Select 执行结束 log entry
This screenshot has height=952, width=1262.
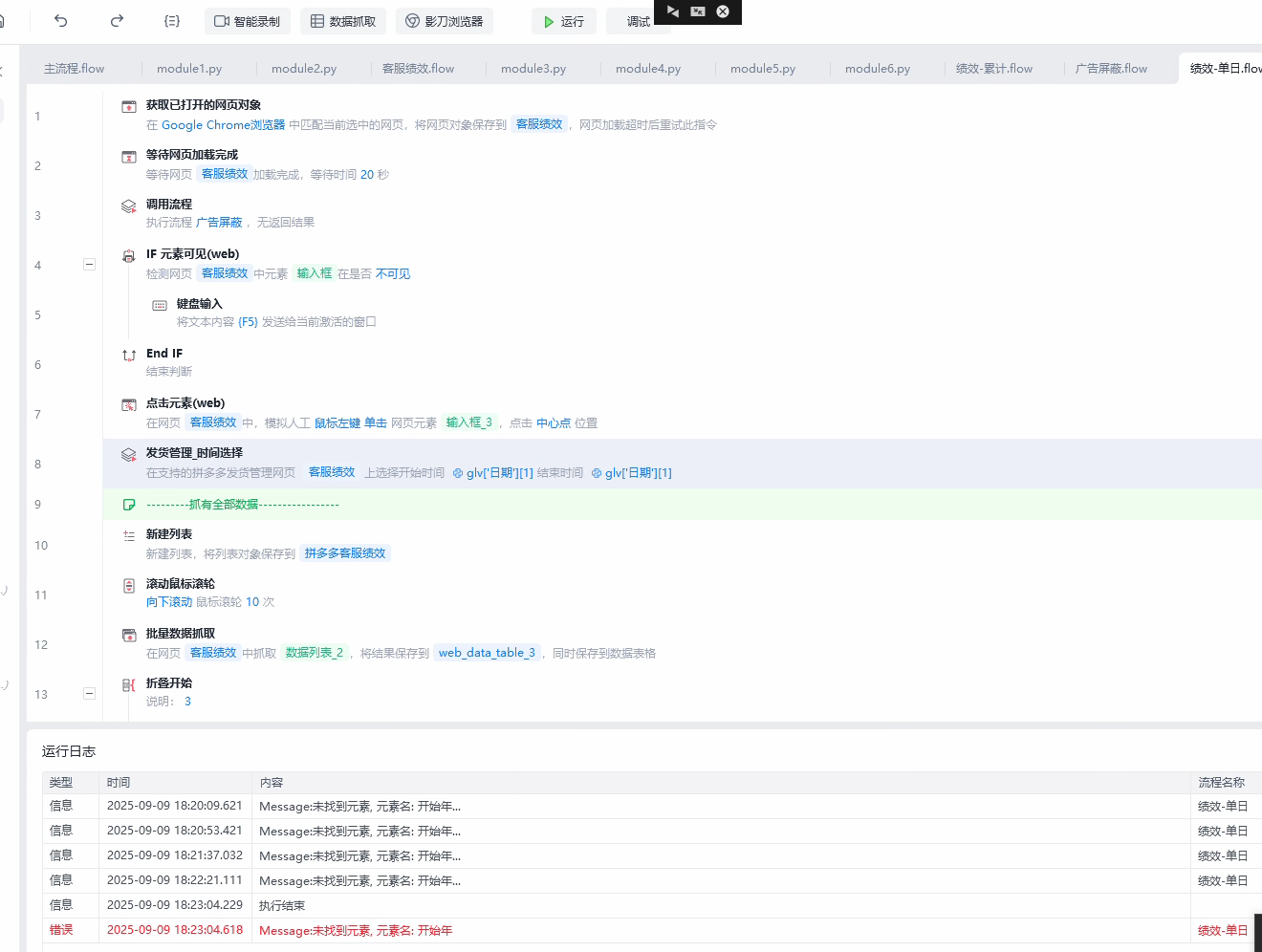[652, 905]
